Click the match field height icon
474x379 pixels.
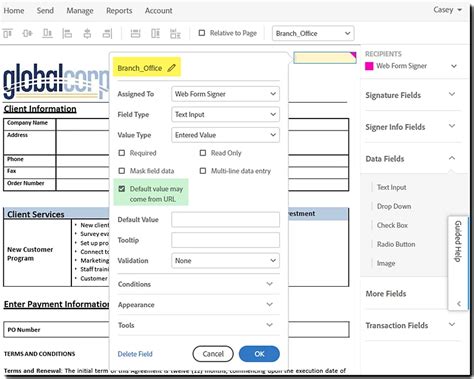(155, 34)
